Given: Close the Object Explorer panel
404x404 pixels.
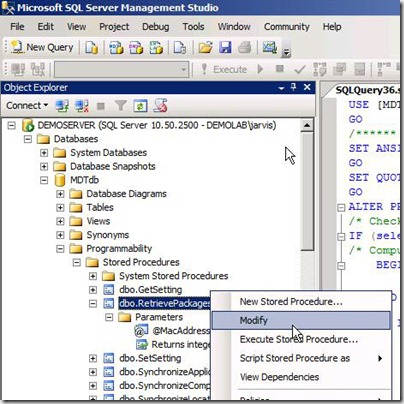Looking at the screenshot, I should click(x=307, y=87).
